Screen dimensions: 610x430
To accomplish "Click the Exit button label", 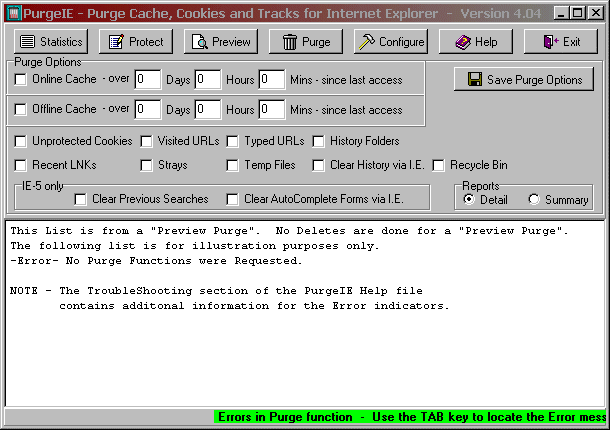I will (571, 42).
